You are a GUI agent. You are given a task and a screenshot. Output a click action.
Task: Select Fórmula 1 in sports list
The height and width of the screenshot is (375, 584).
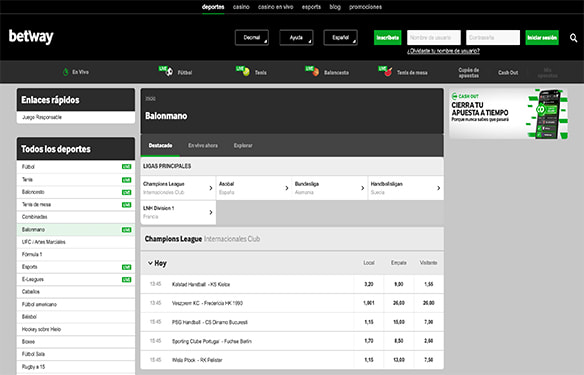pos(76,255)
